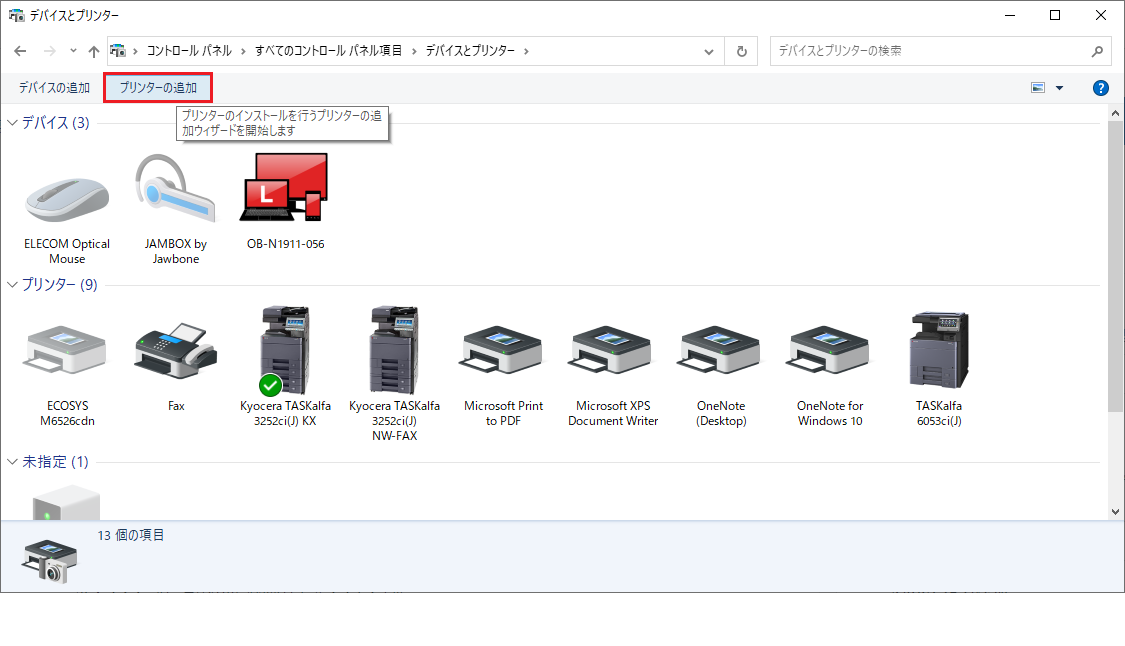Image resolution: width=1125 pixels, height=646 pixels.
Task: Select the JAMBOX by Jawbone headset icon
Action: (x=175, y=190)
